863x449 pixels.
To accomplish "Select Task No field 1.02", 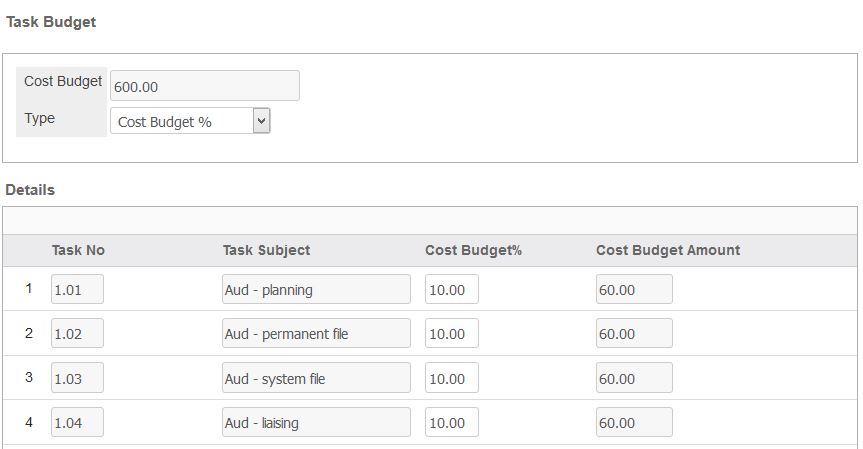I will [77, 333].
